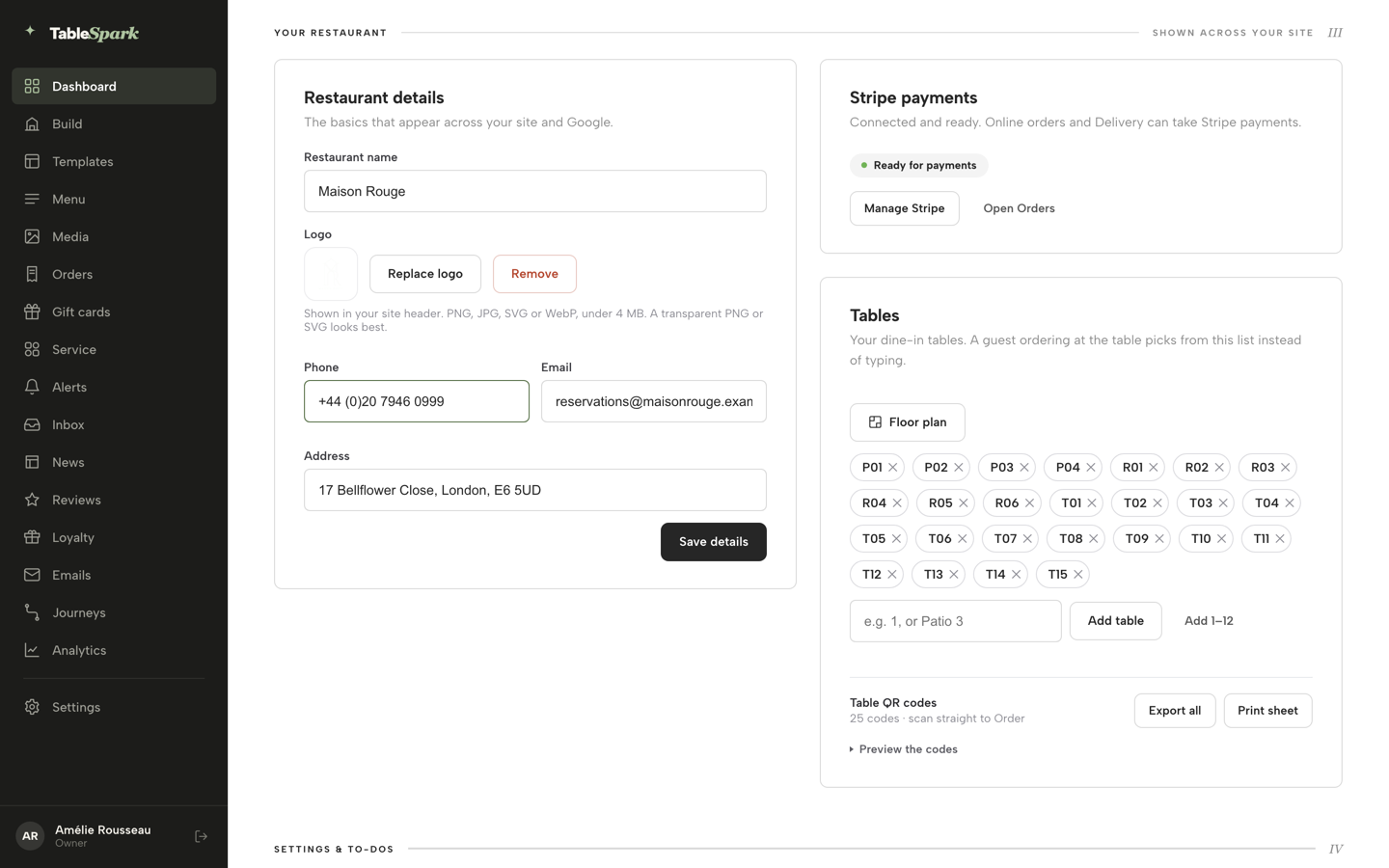Remove table T08 using its X
The image size is (1389, 868).
tap(1094, 539)
